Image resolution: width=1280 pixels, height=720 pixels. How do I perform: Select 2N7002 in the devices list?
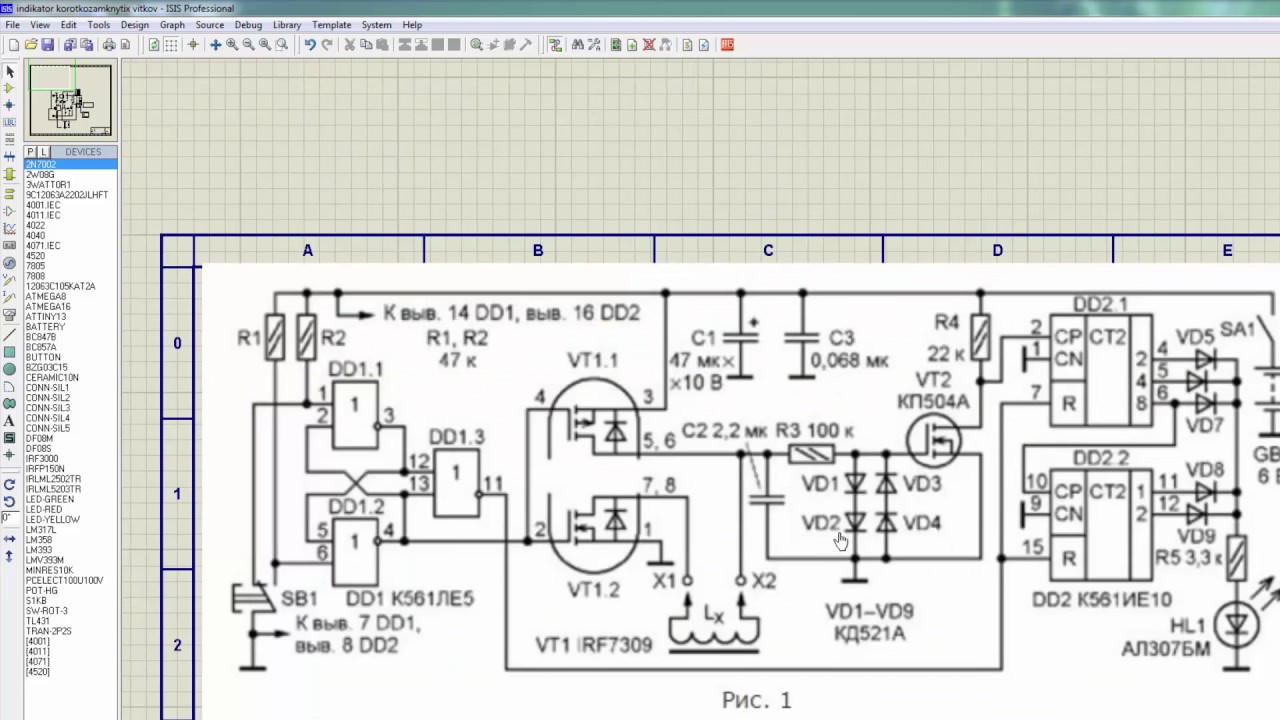pos(70,164)
